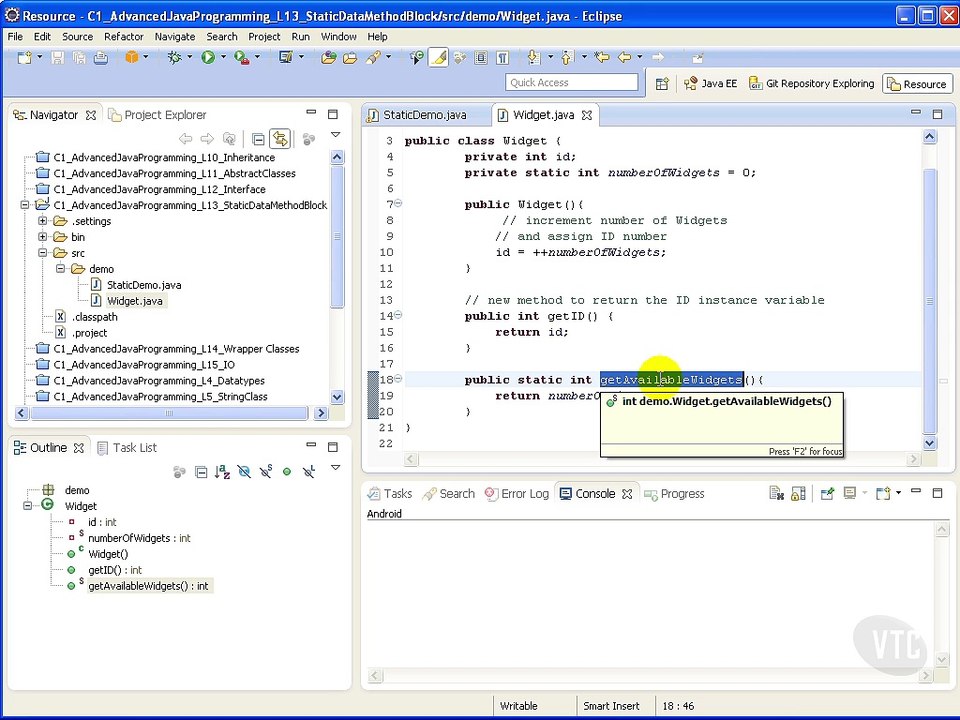Viewport: 960px width, 720px height.
Task: Select numberOfWidgets field in Outline
Action: pos(139,538)
